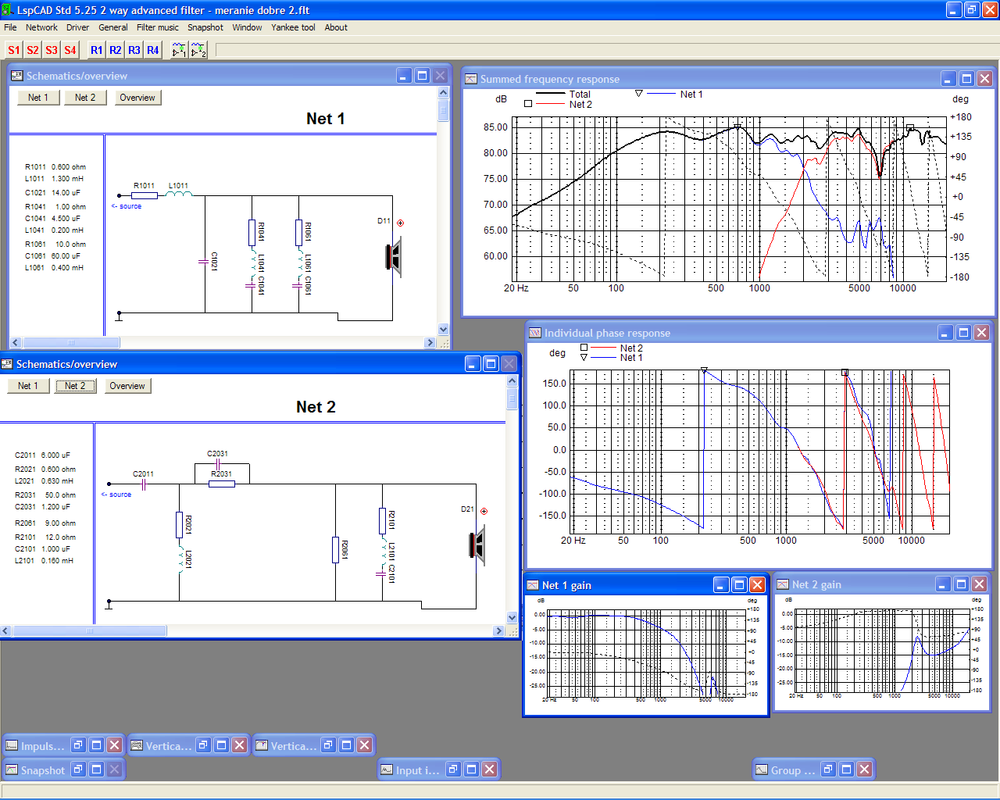Click the blue R1 toolbar button
This screenshot has height=800, width=1000.
96,50
